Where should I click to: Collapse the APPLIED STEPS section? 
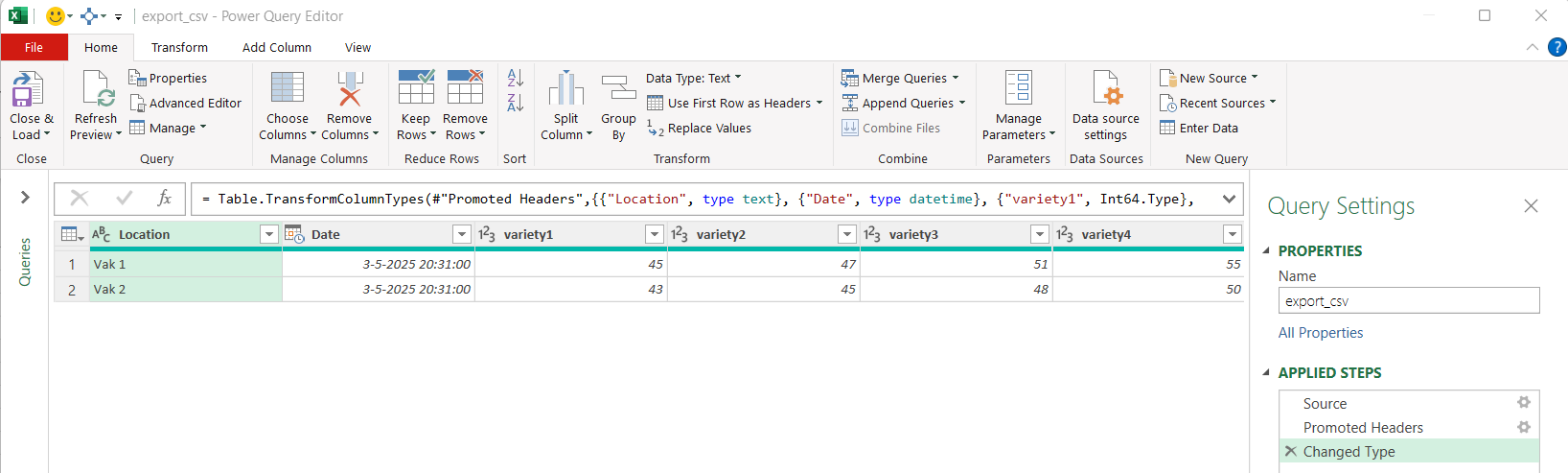[x=1266, y=372]
